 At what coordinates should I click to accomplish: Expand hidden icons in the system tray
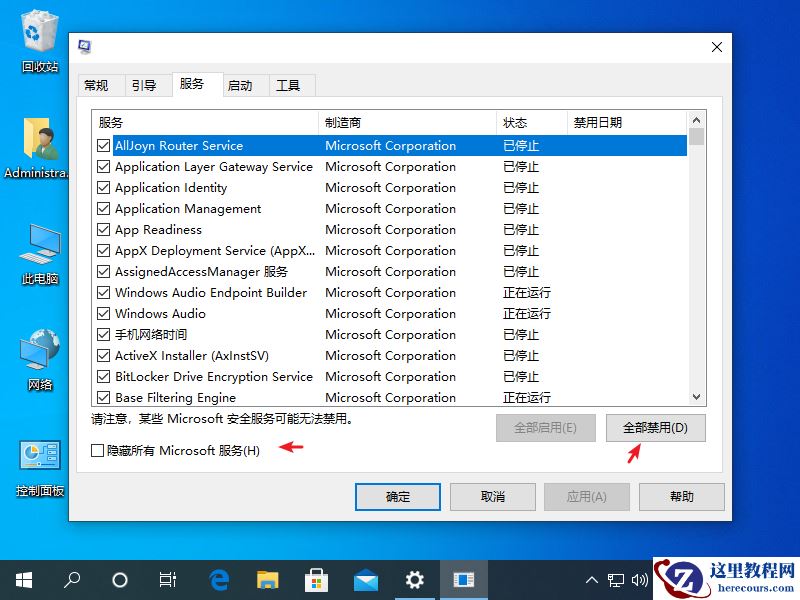pos(592,579)
